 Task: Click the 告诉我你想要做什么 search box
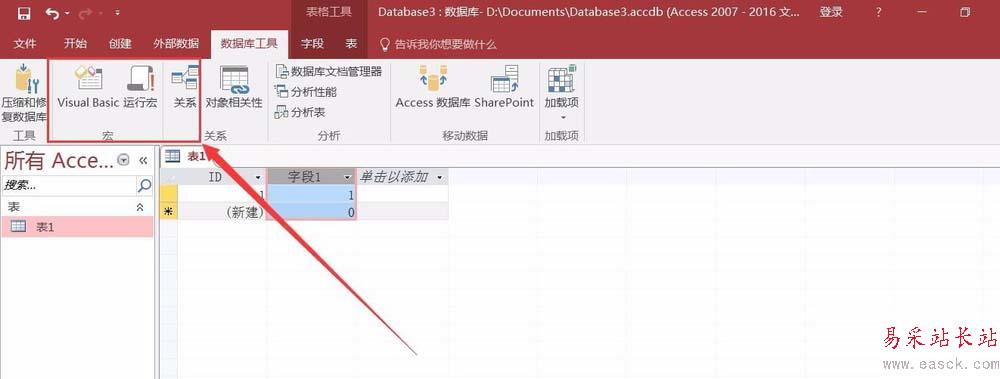click(x=438, y=44)
